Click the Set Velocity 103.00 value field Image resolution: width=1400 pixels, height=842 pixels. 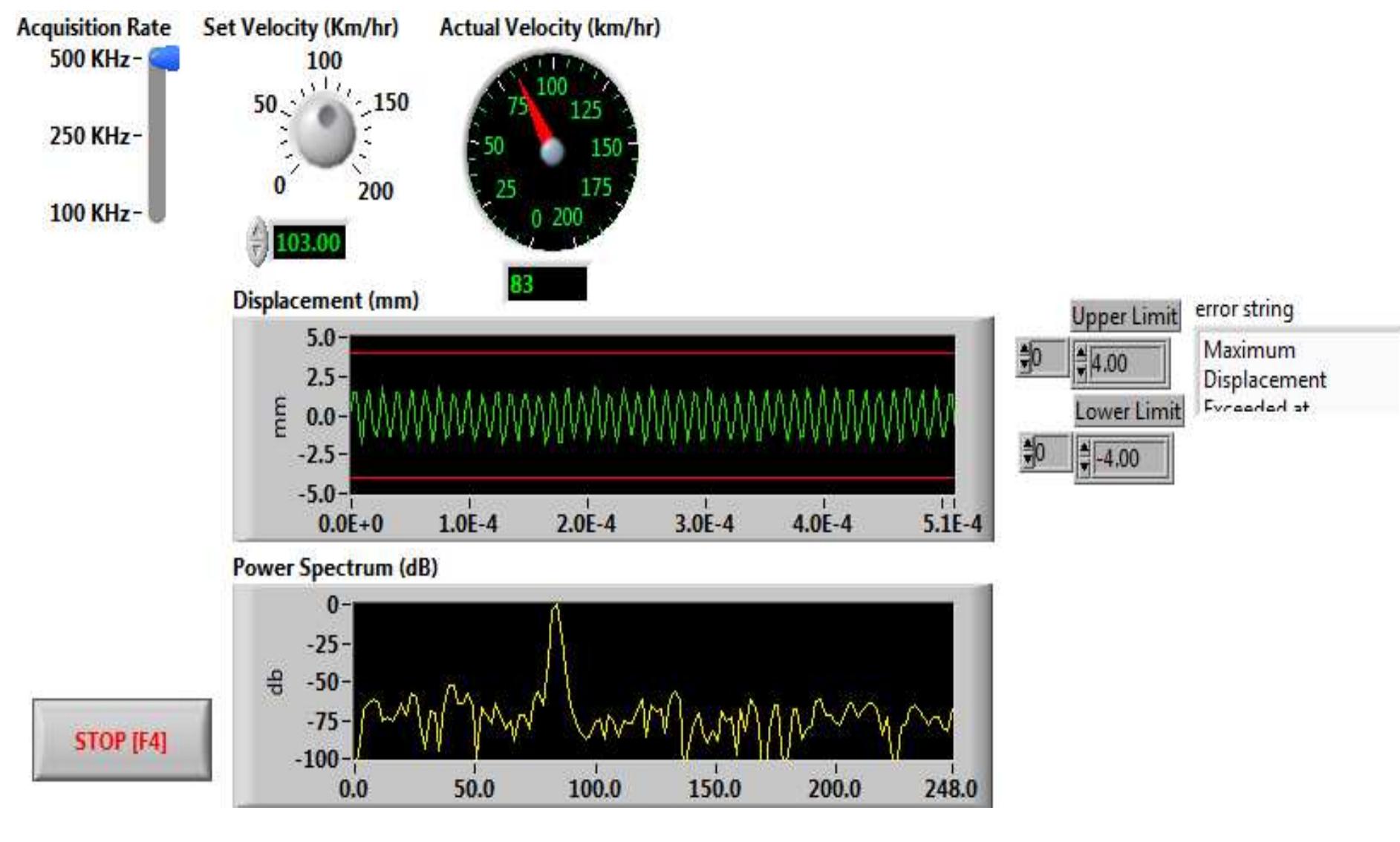pos(308,243)
